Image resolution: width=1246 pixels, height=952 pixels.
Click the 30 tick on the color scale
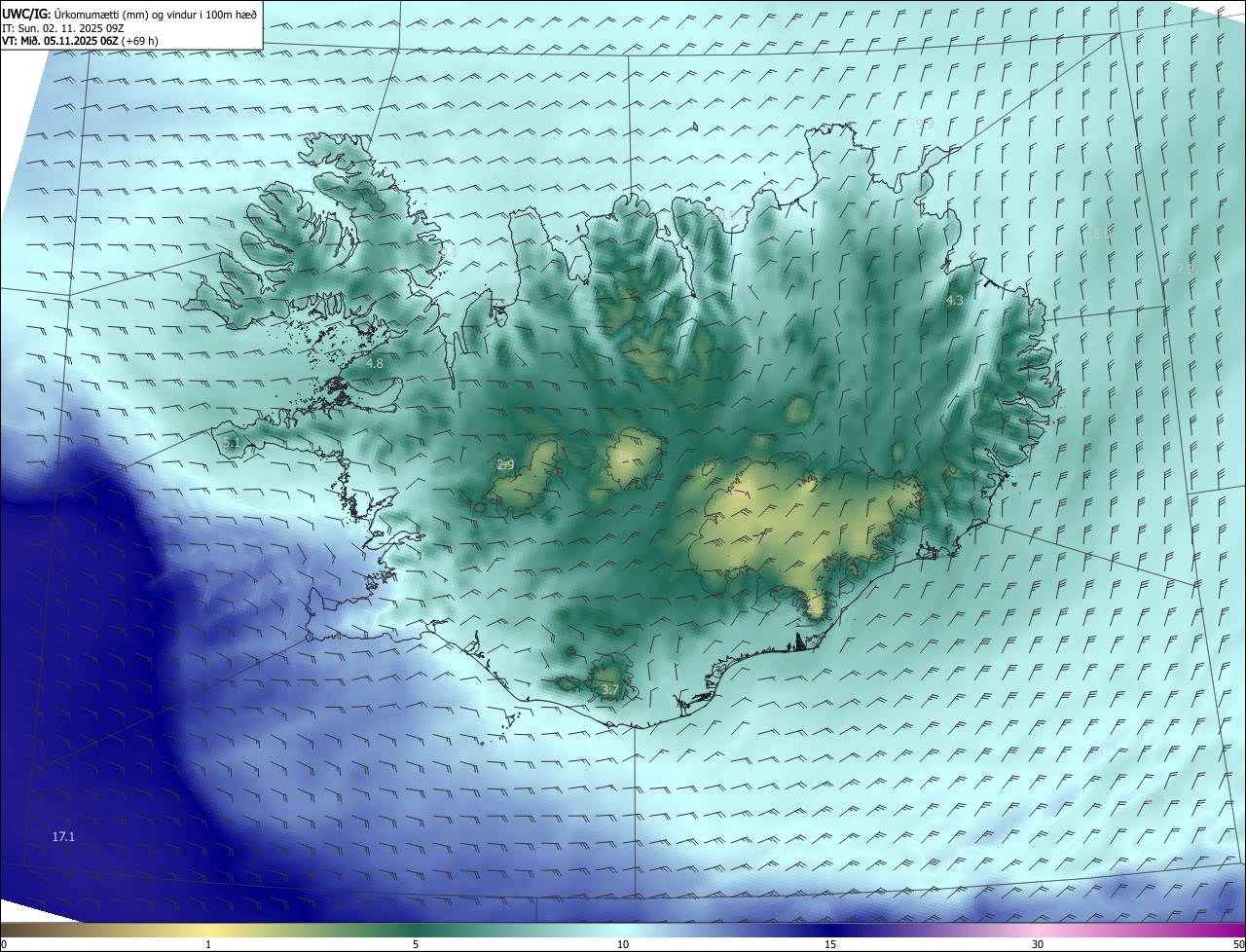(x=1038, y=945)
